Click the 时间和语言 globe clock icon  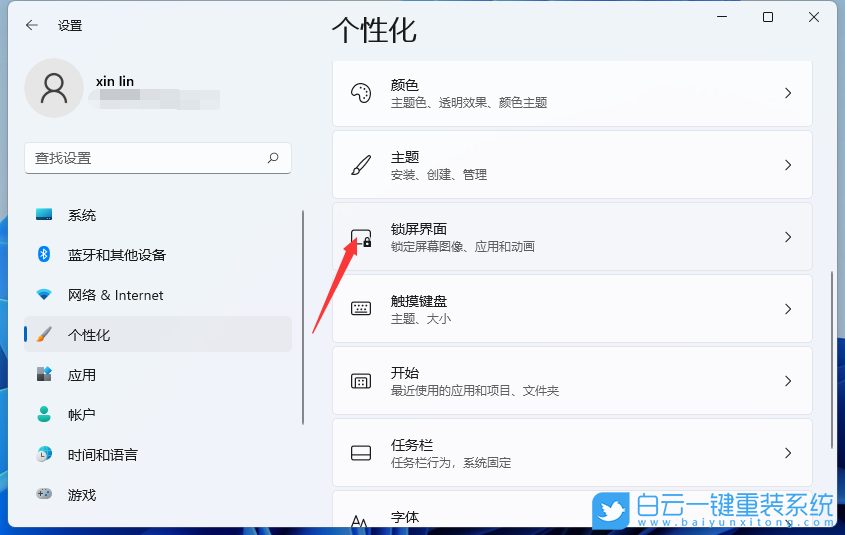coord(44,454)
